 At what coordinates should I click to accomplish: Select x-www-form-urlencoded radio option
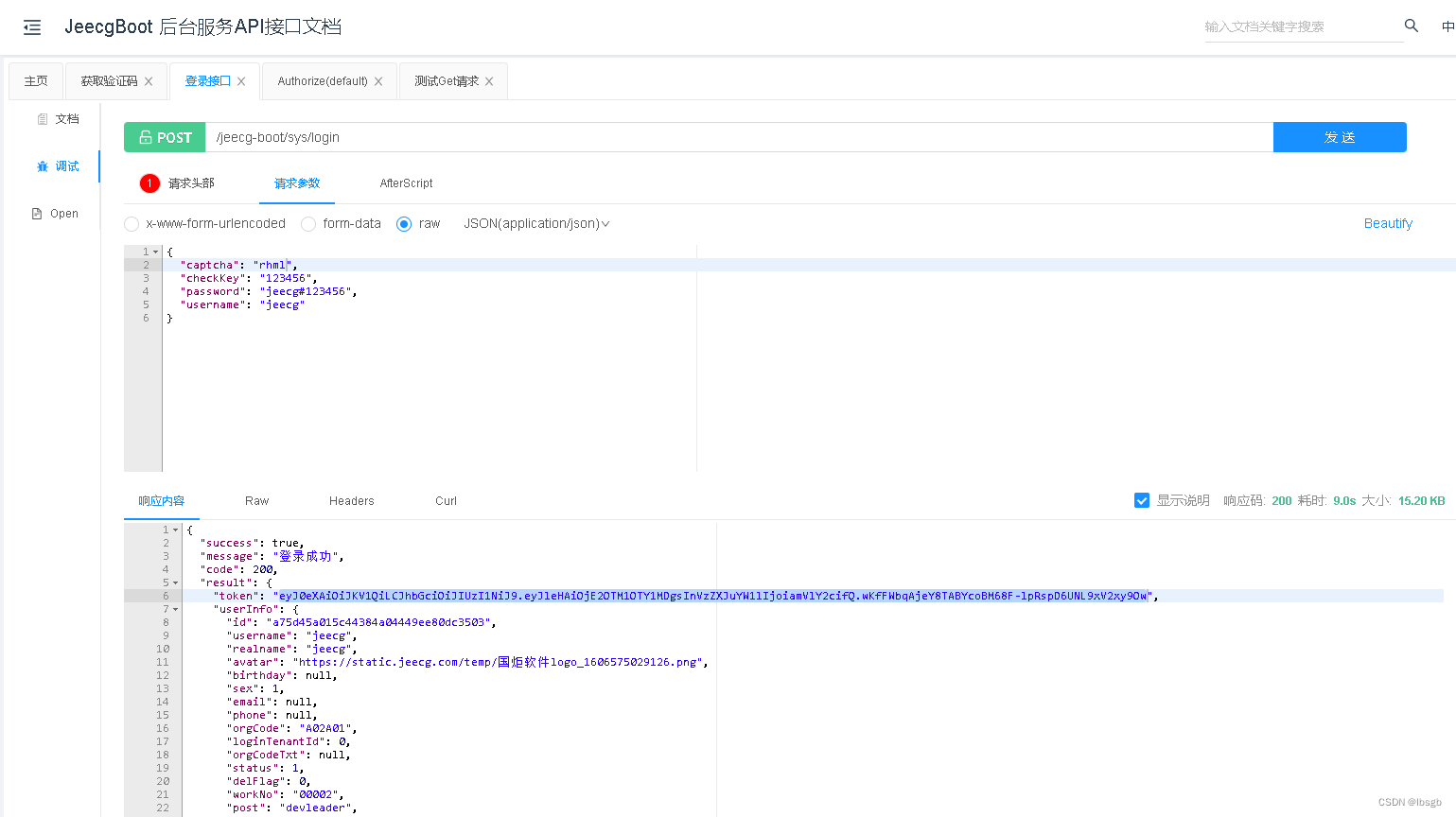pyautogui.click(x=132, y=224)
